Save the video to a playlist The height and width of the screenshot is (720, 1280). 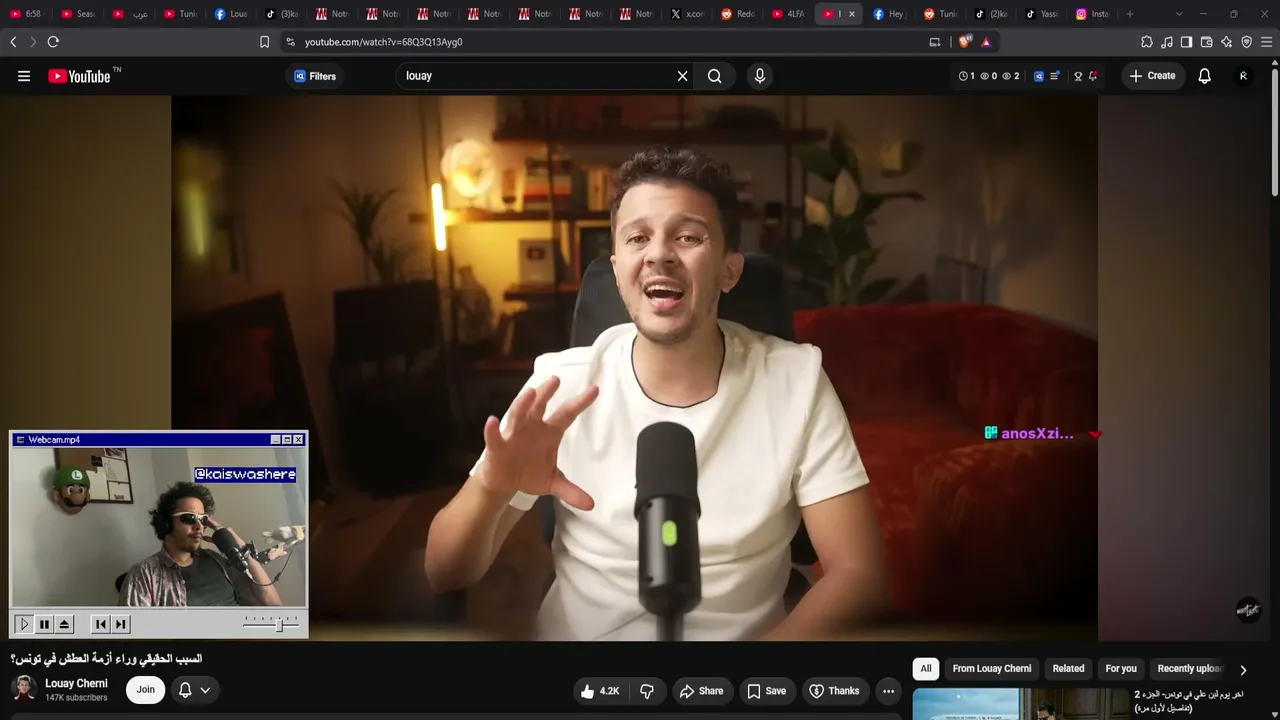coord(767,691)
